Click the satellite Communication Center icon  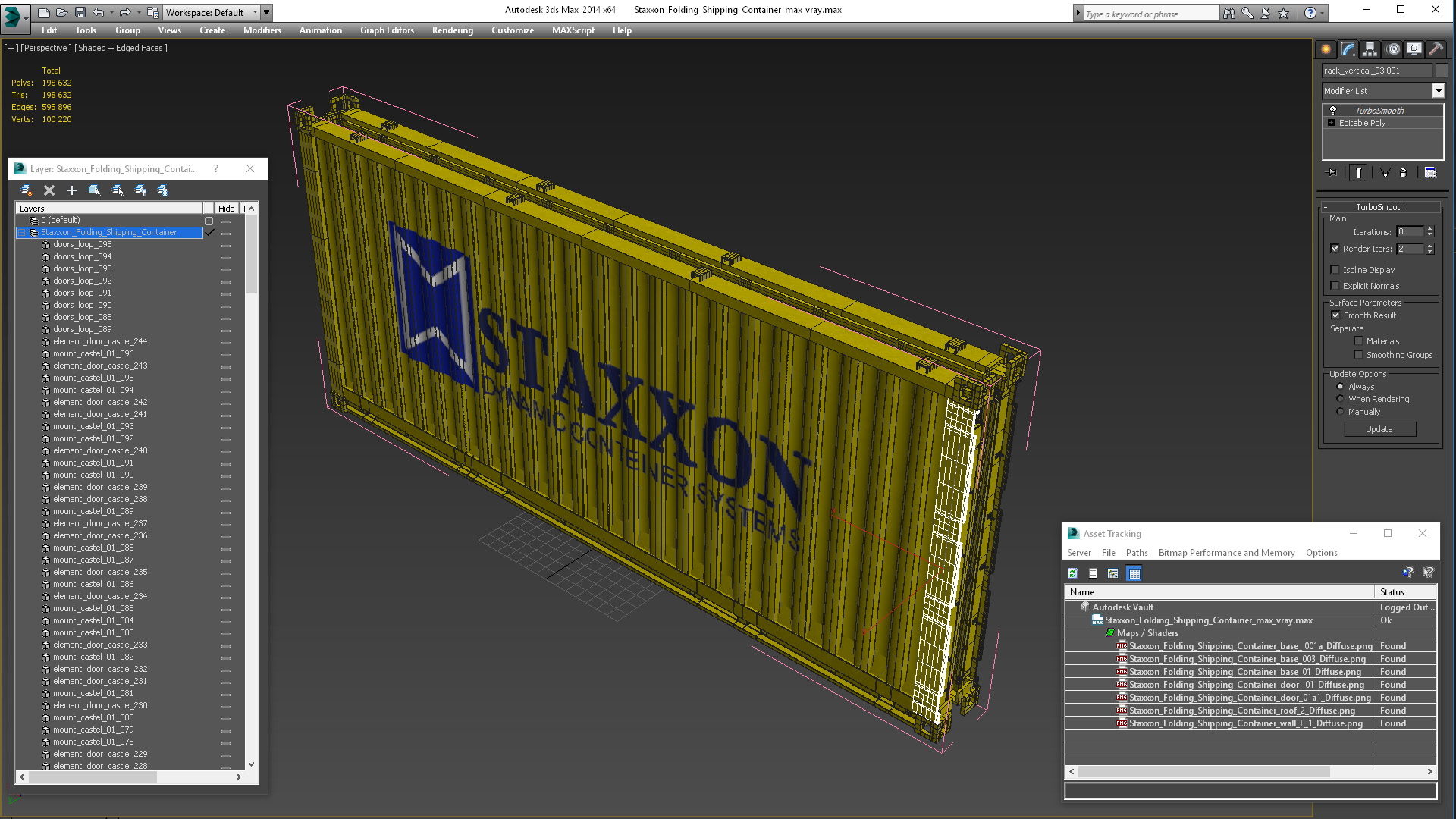tap(1265, 13)
